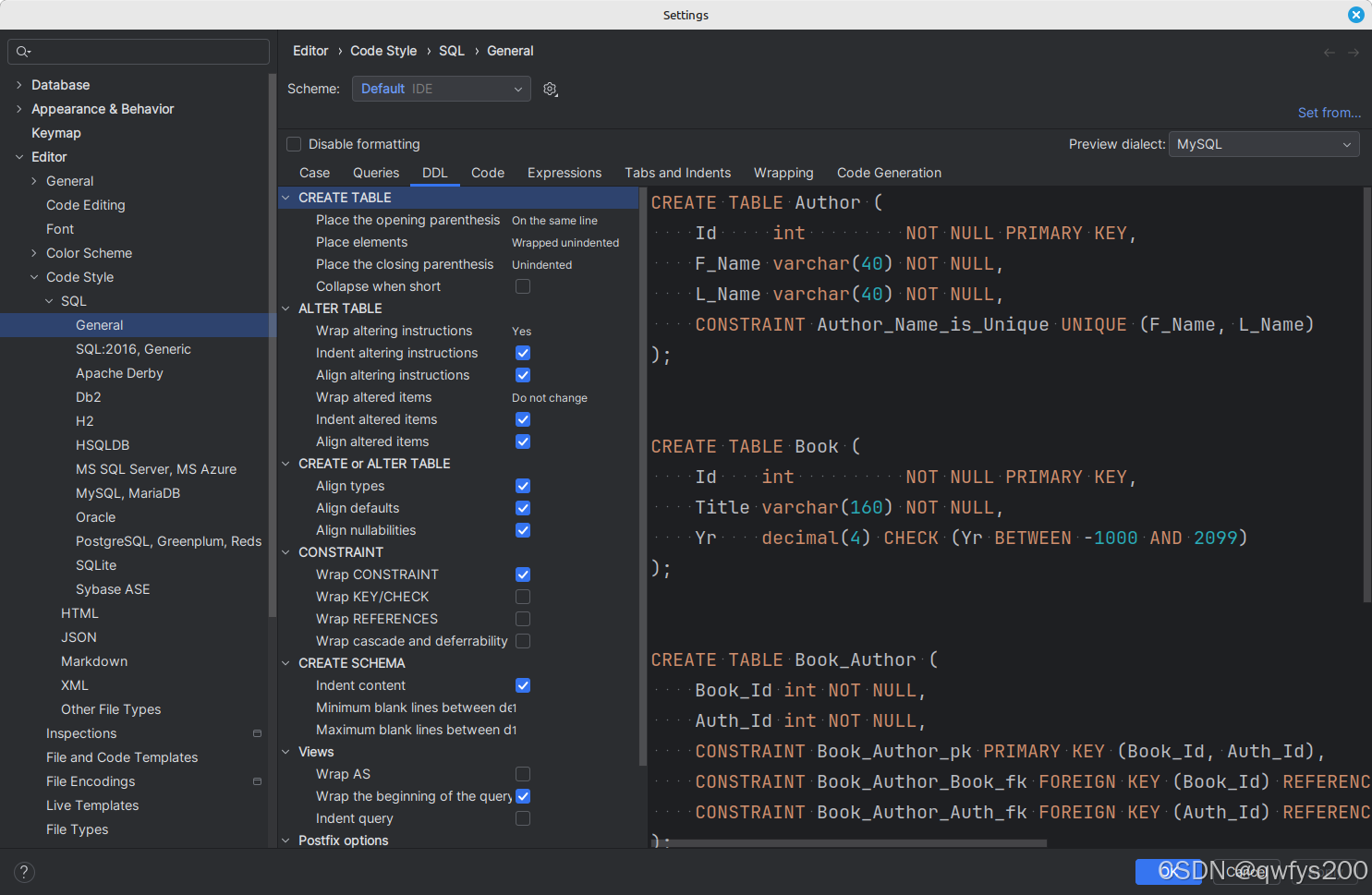
Task: Open the Tabs and Indents tab
Action: point(677,173)
